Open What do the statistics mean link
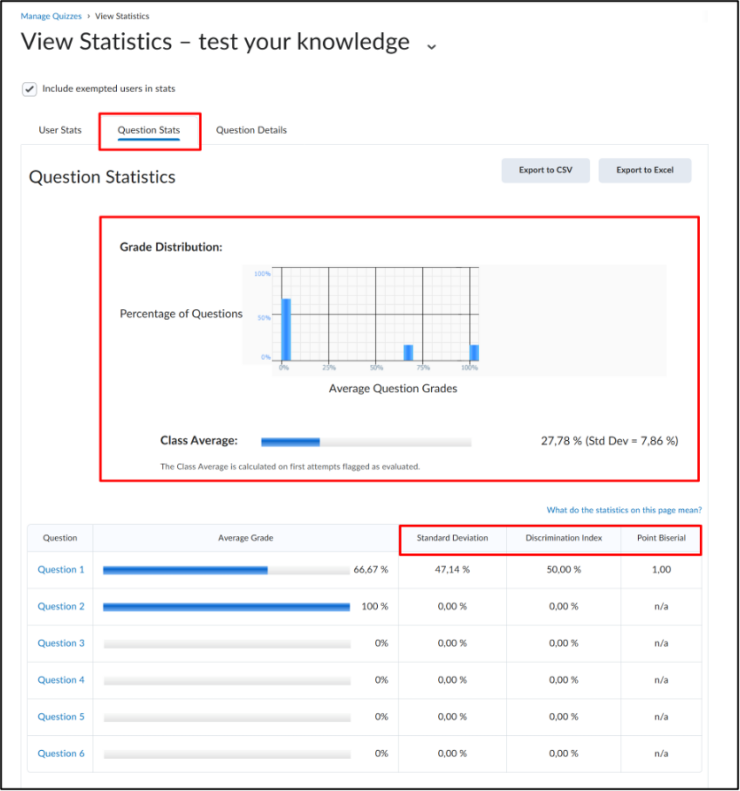The width and height of the screenshot is (740, 791). [x=624, y=510]
